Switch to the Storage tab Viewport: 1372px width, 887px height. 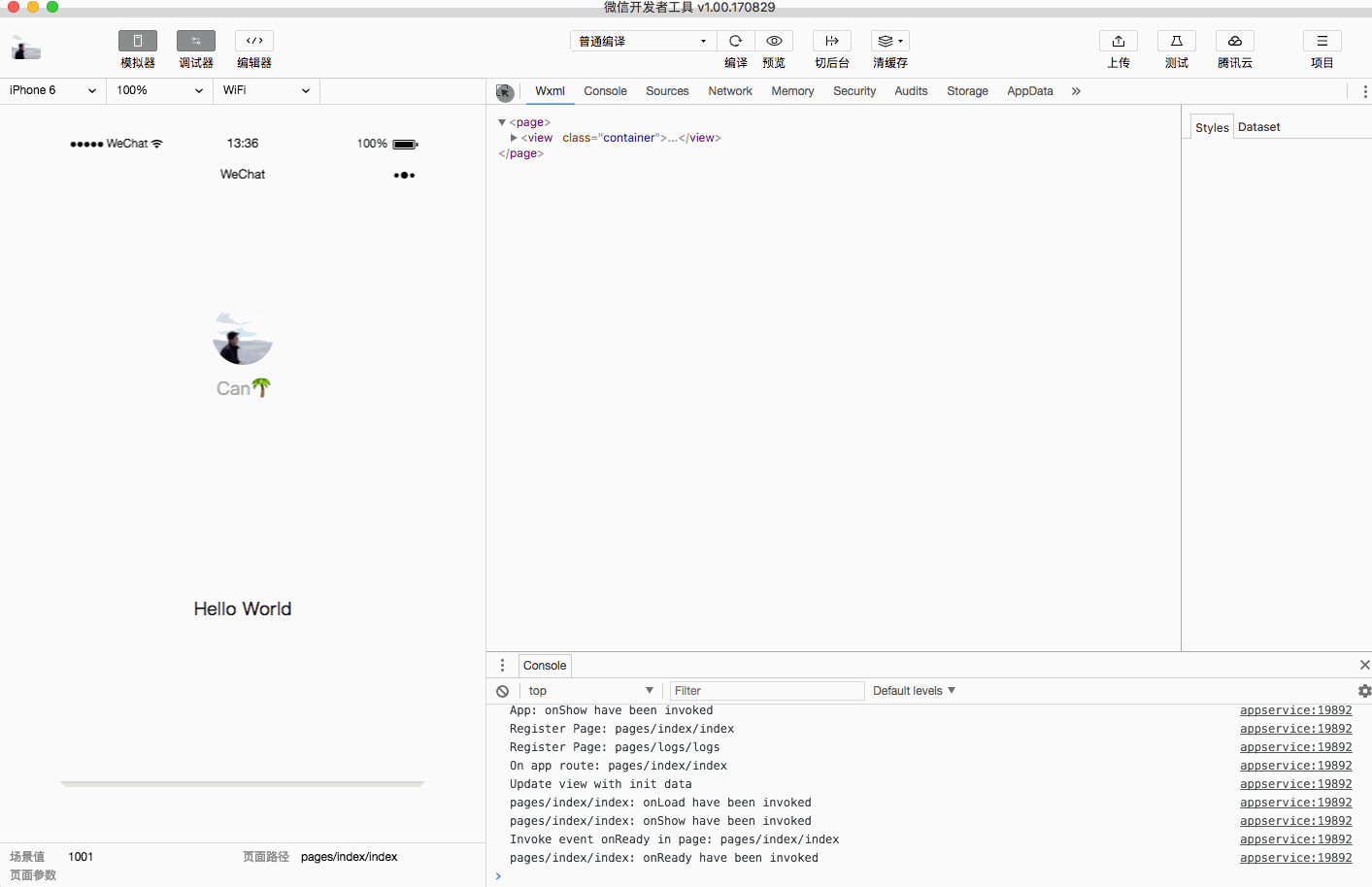tap(967, 91)
